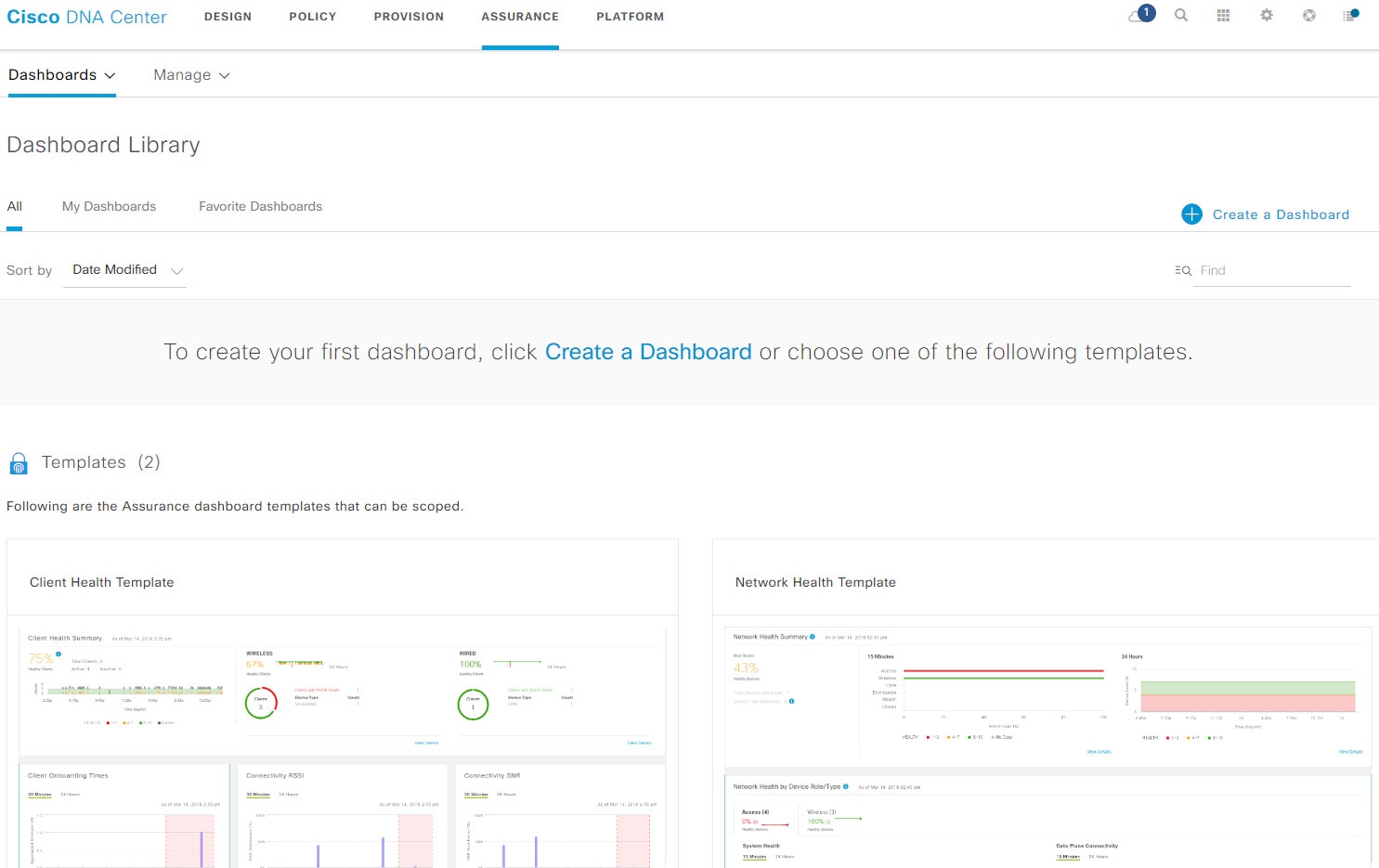The height and width of the screenshot is (868, 1379).
Task: Open the Dashboards dropdown menu
Action: point(62,74)
